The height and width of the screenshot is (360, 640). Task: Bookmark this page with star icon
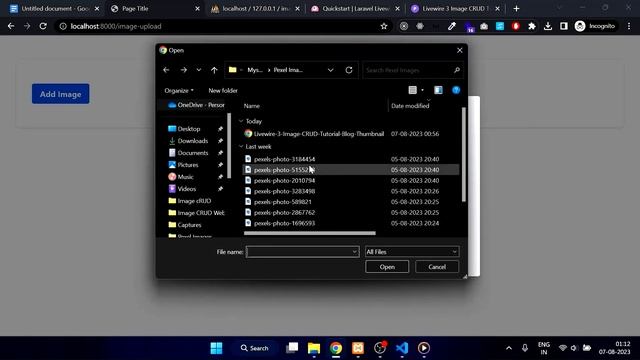click(x=384, y=26)
